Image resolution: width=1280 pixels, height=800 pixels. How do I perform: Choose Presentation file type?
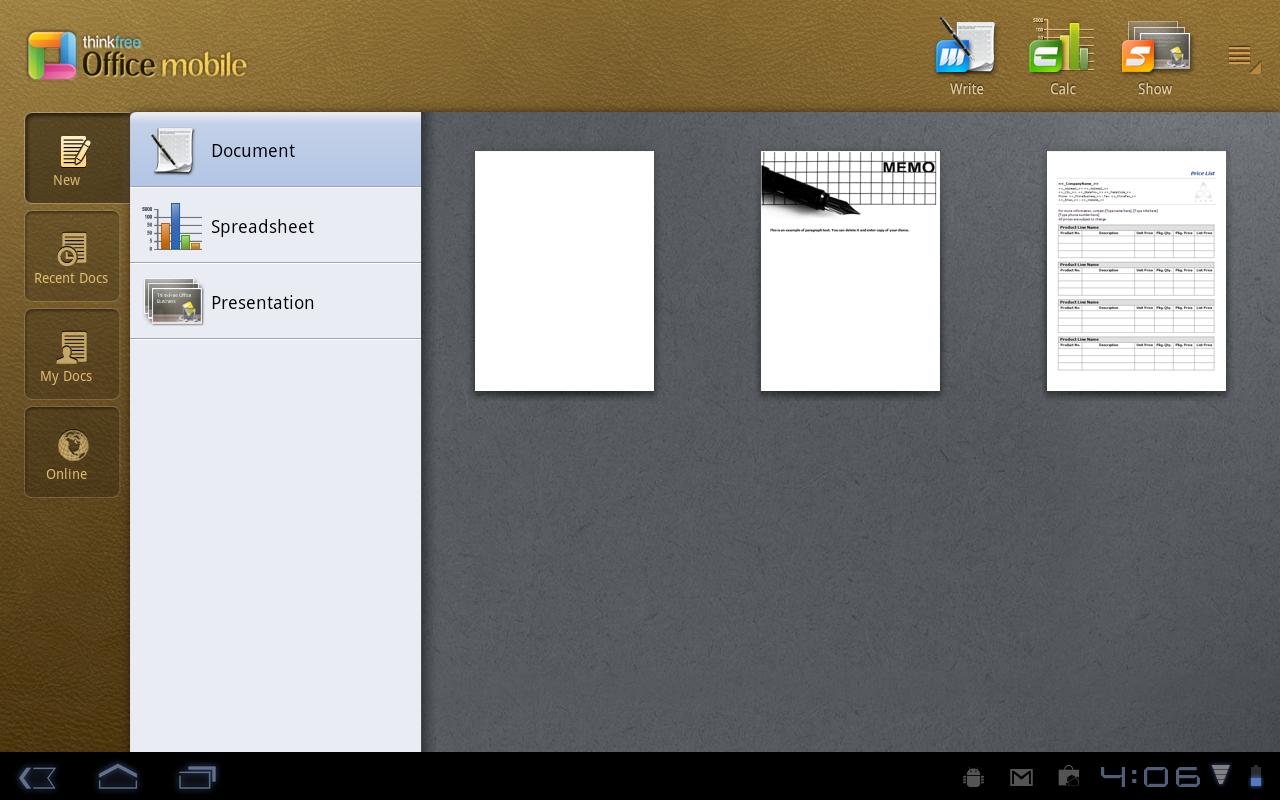coord(276,302)
